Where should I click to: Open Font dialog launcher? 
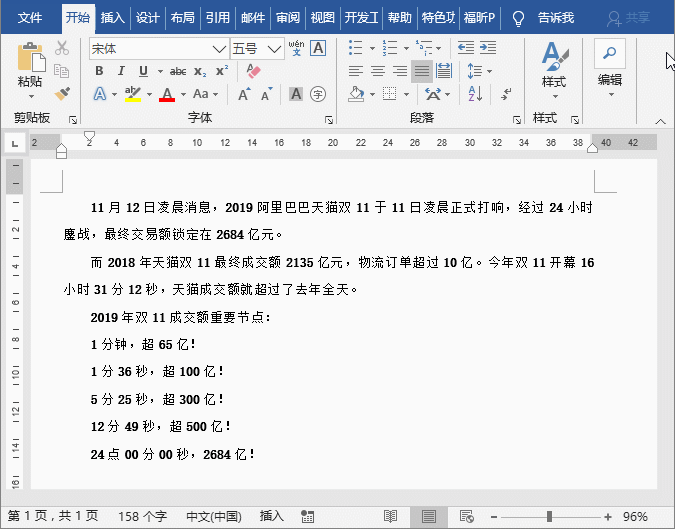click(x=329, y=120)
